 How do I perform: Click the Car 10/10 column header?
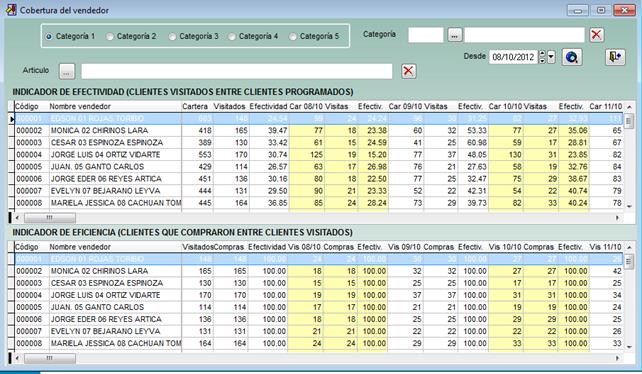[505, 107]
